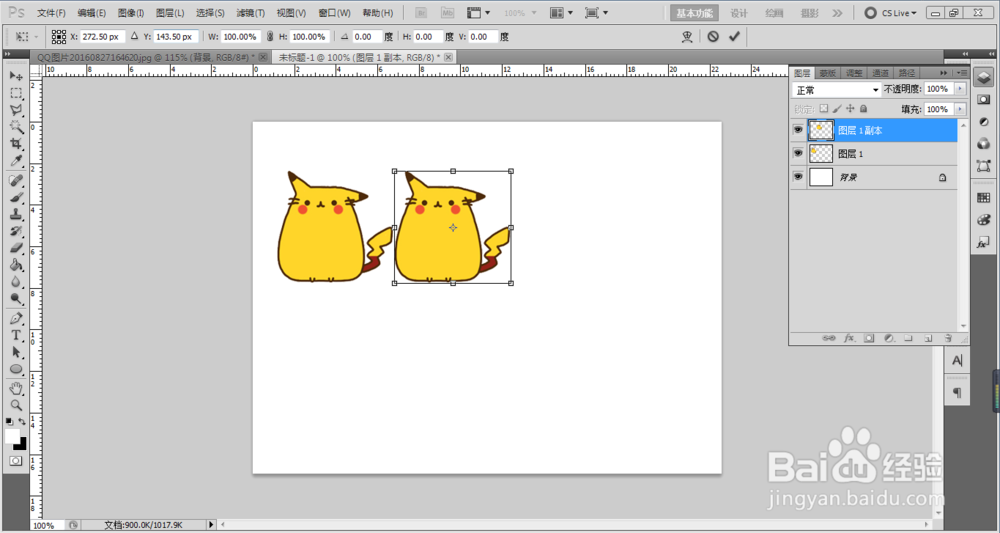Open the Layers panel options menu
The image size is (1000, 533).
tap(962, 73)
